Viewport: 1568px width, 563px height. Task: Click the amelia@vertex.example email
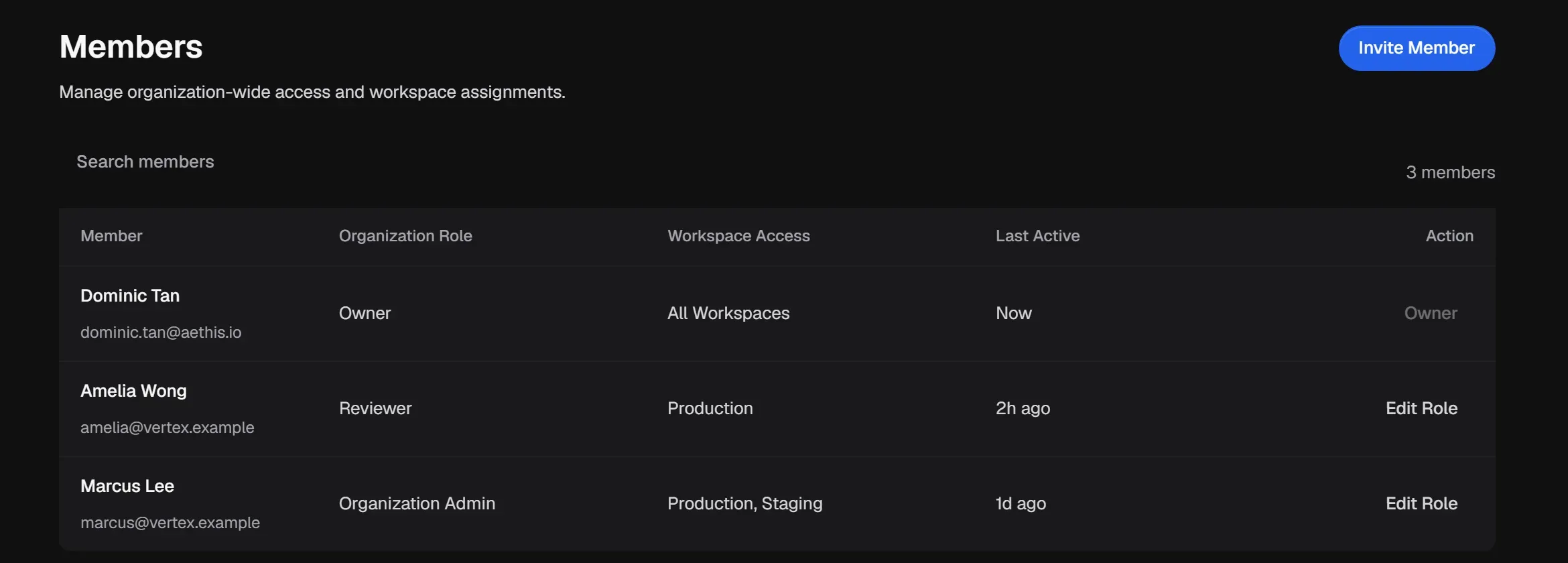pos(168,428)
